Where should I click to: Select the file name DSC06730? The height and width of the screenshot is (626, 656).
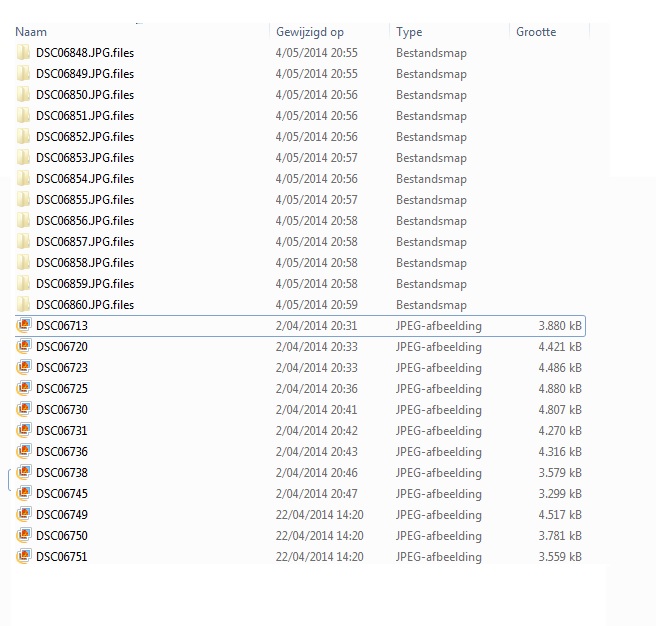point(62,410)
